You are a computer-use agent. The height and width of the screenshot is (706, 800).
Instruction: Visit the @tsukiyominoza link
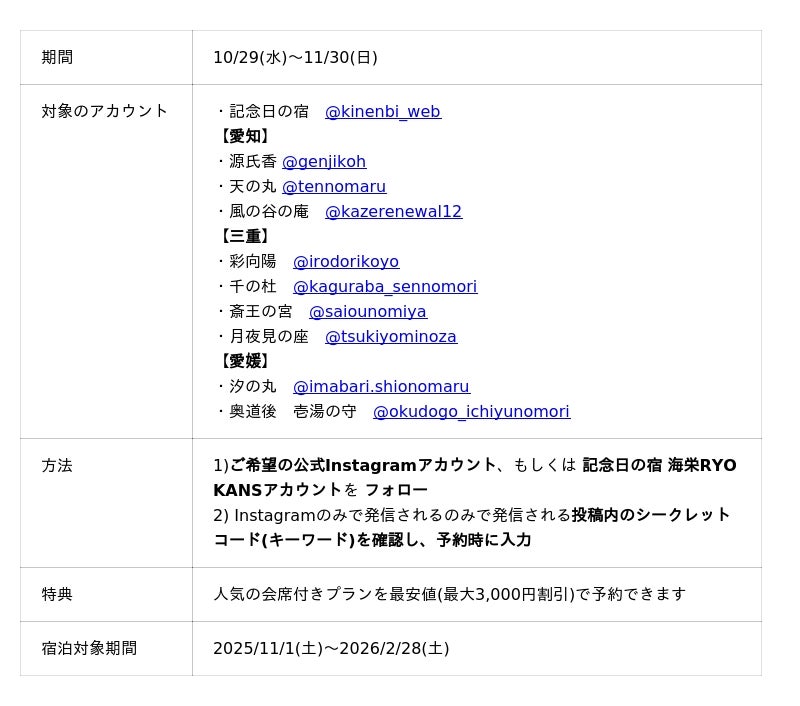[x=390, y=337]
